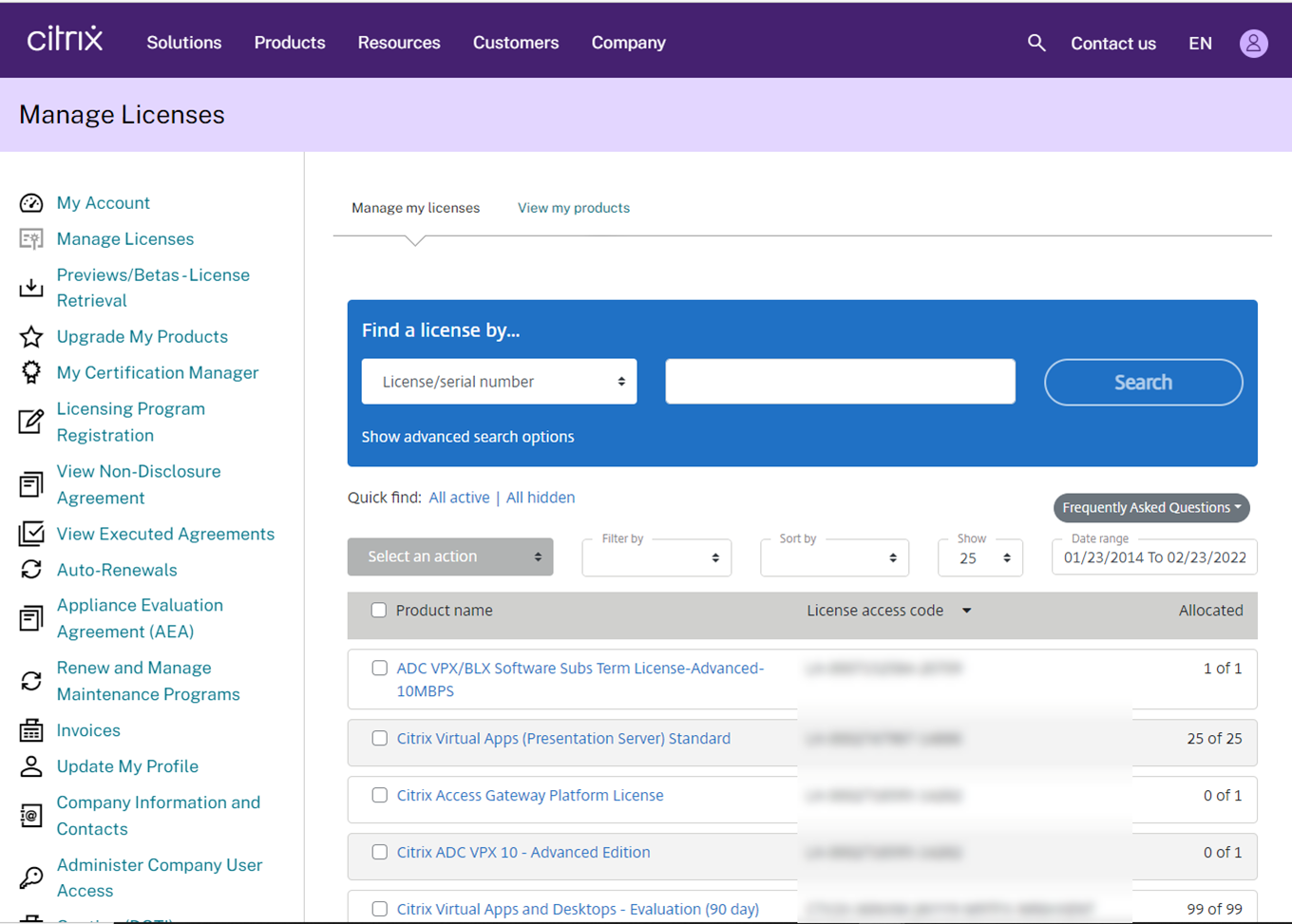This screenshot has height=924, width=1292.
Task: Open the Citrix ADC VPX 10 - Advanced Edition link
Action: 523,853
